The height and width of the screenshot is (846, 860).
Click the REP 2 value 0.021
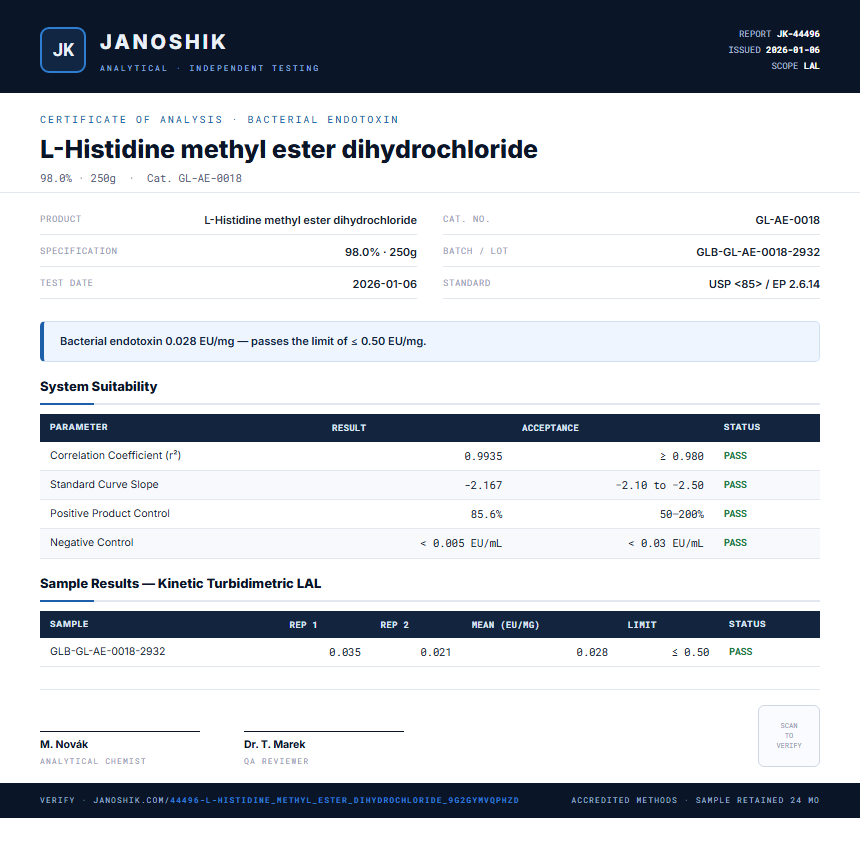point(435,652)
